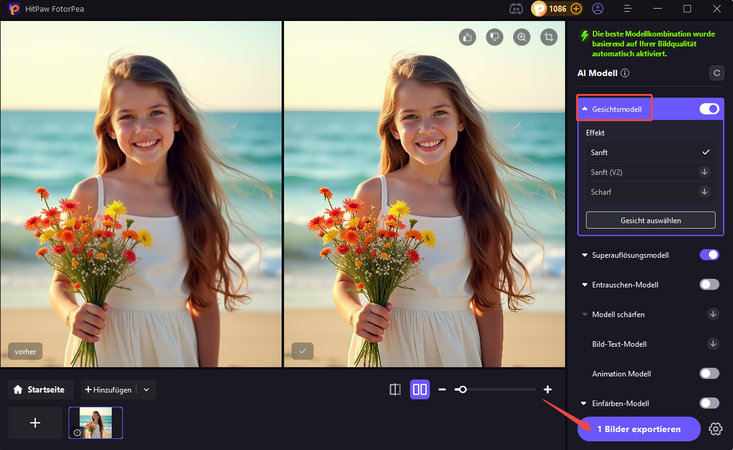Click the AI Modell info icon
Image resolution: width=733 pixels, height=450 pixels.
tap(625, 73)
